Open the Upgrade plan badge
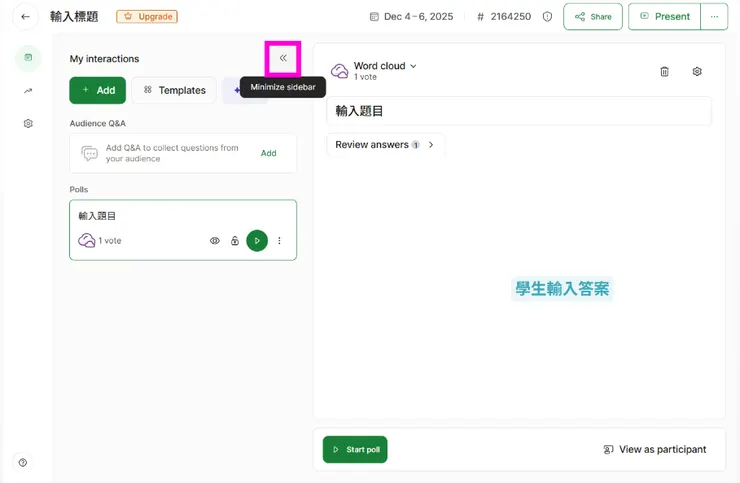Screen dimensions: 740x483 pos(147,17)
